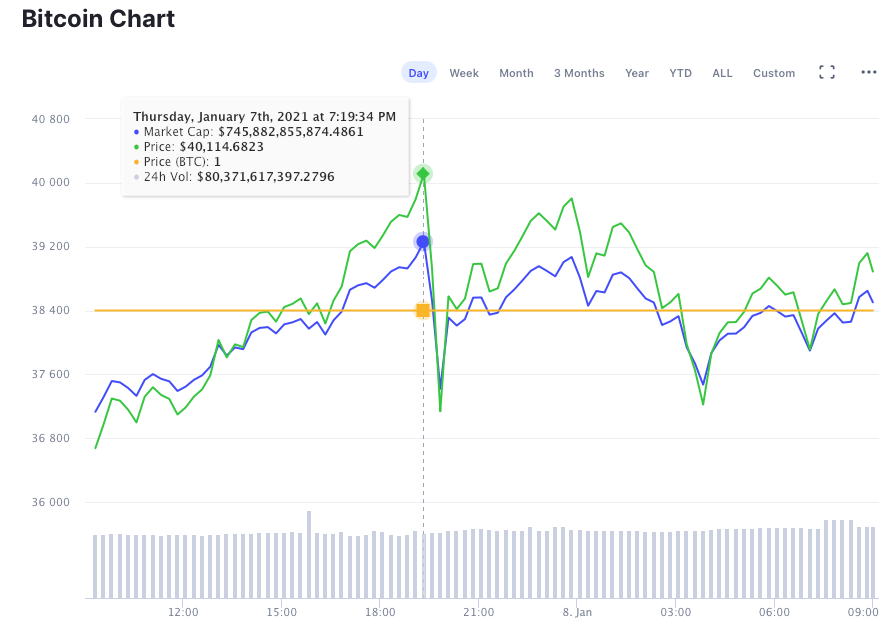Select the Day time range tab
The width and height of the screenshot is (891, 623).
click(419, 73)
